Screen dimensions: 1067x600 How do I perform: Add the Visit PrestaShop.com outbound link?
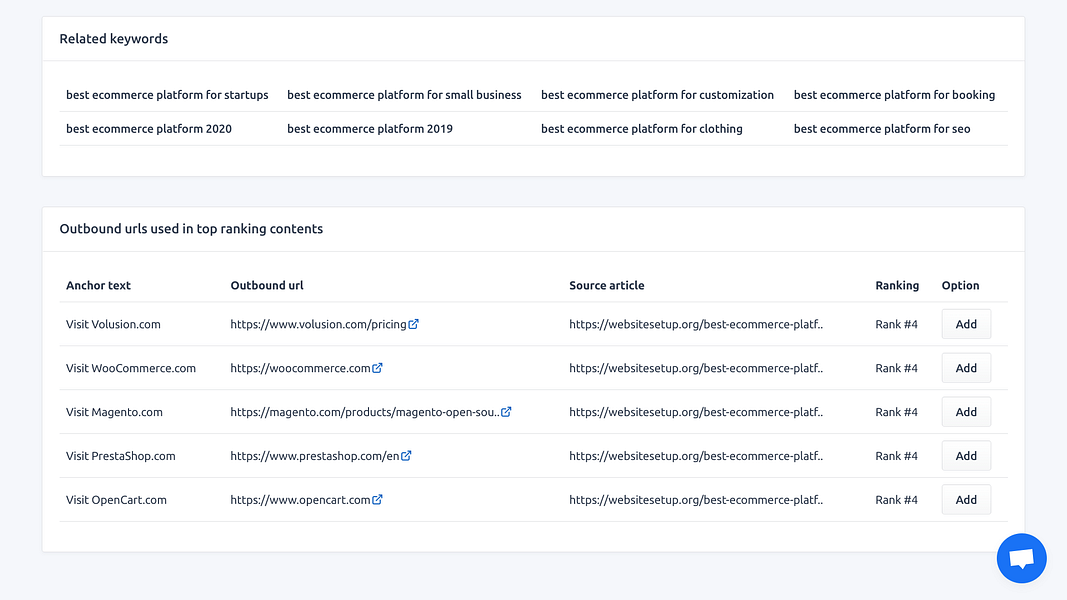[966, 456]
